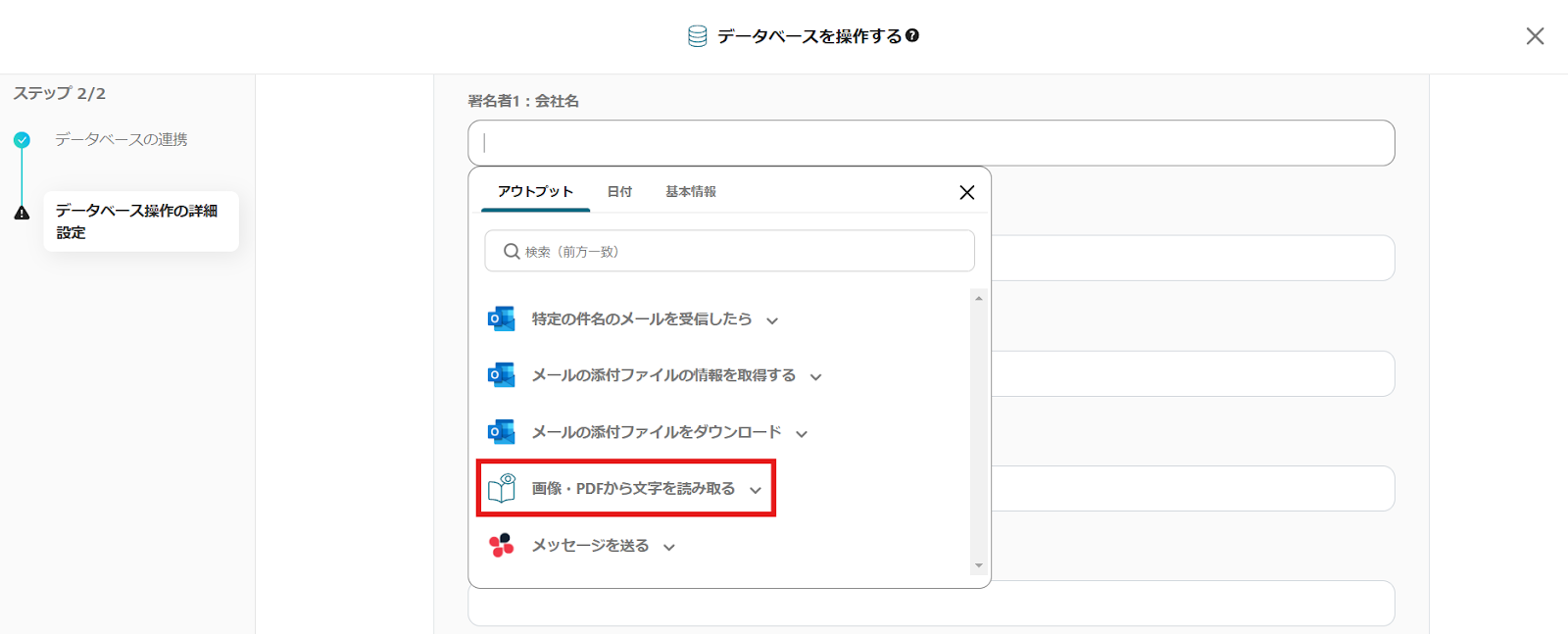Image resolution: width=1568 pixels, height=634 pixels.
Task: Click the データベースを操作する title
Action: (809, 36)
